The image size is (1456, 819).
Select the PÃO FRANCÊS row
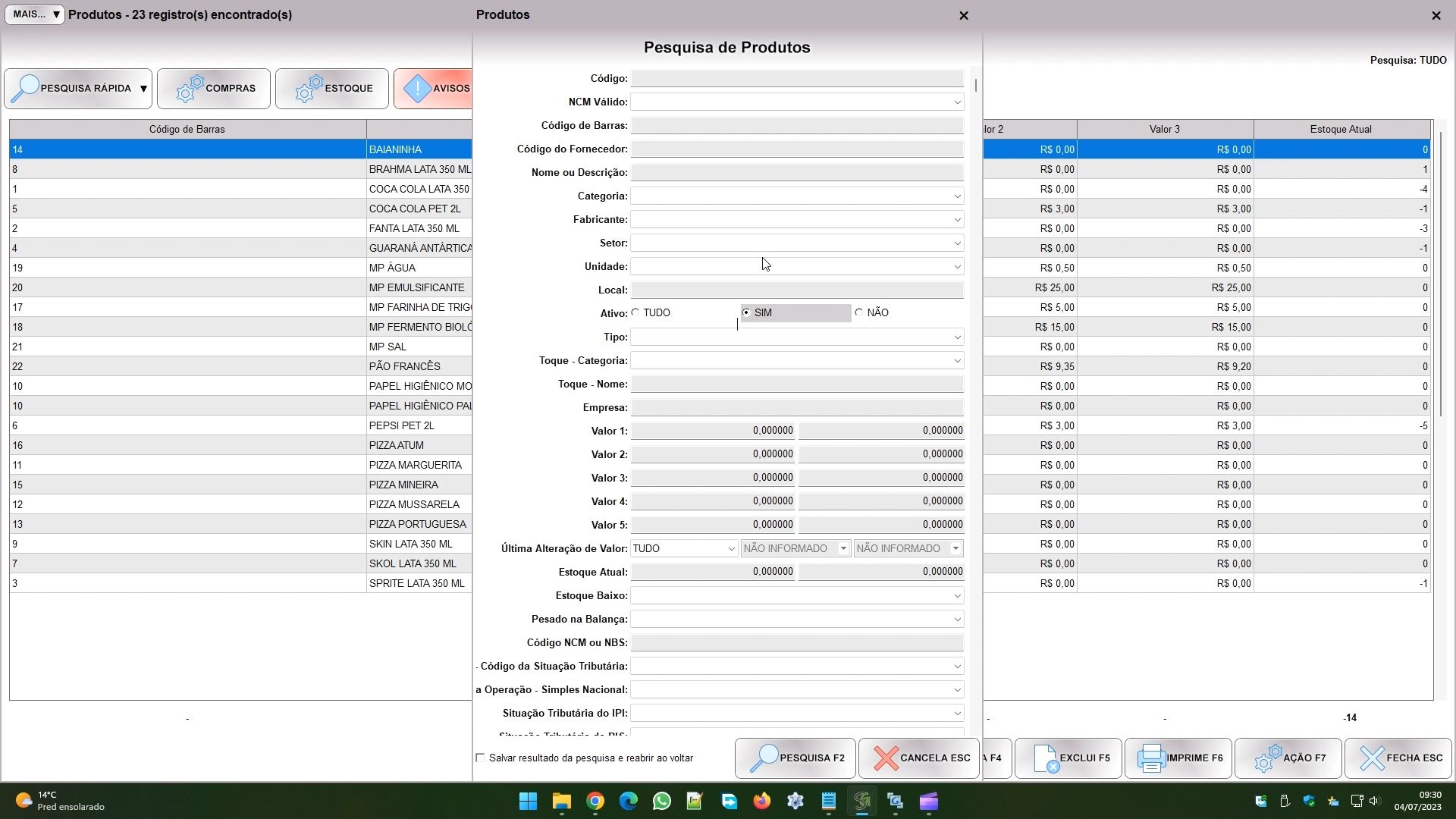click(x=241, y=366)
